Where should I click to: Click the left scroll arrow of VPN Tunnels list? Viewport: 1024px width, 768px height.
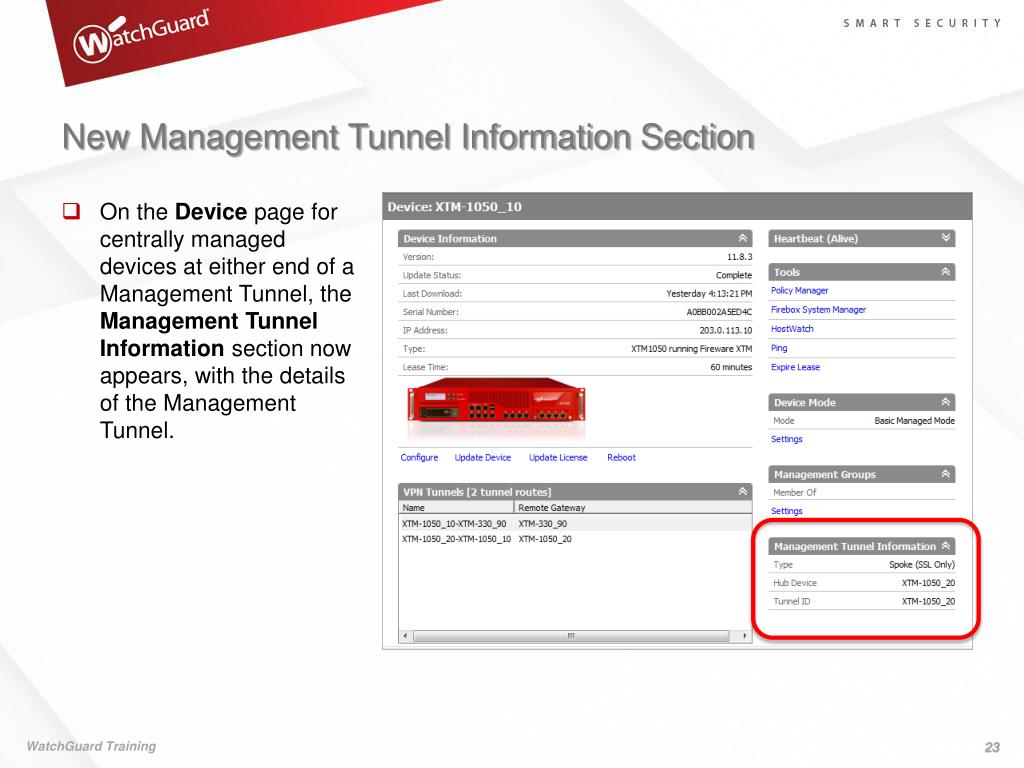pyautogui.click(x=406, y=635)
